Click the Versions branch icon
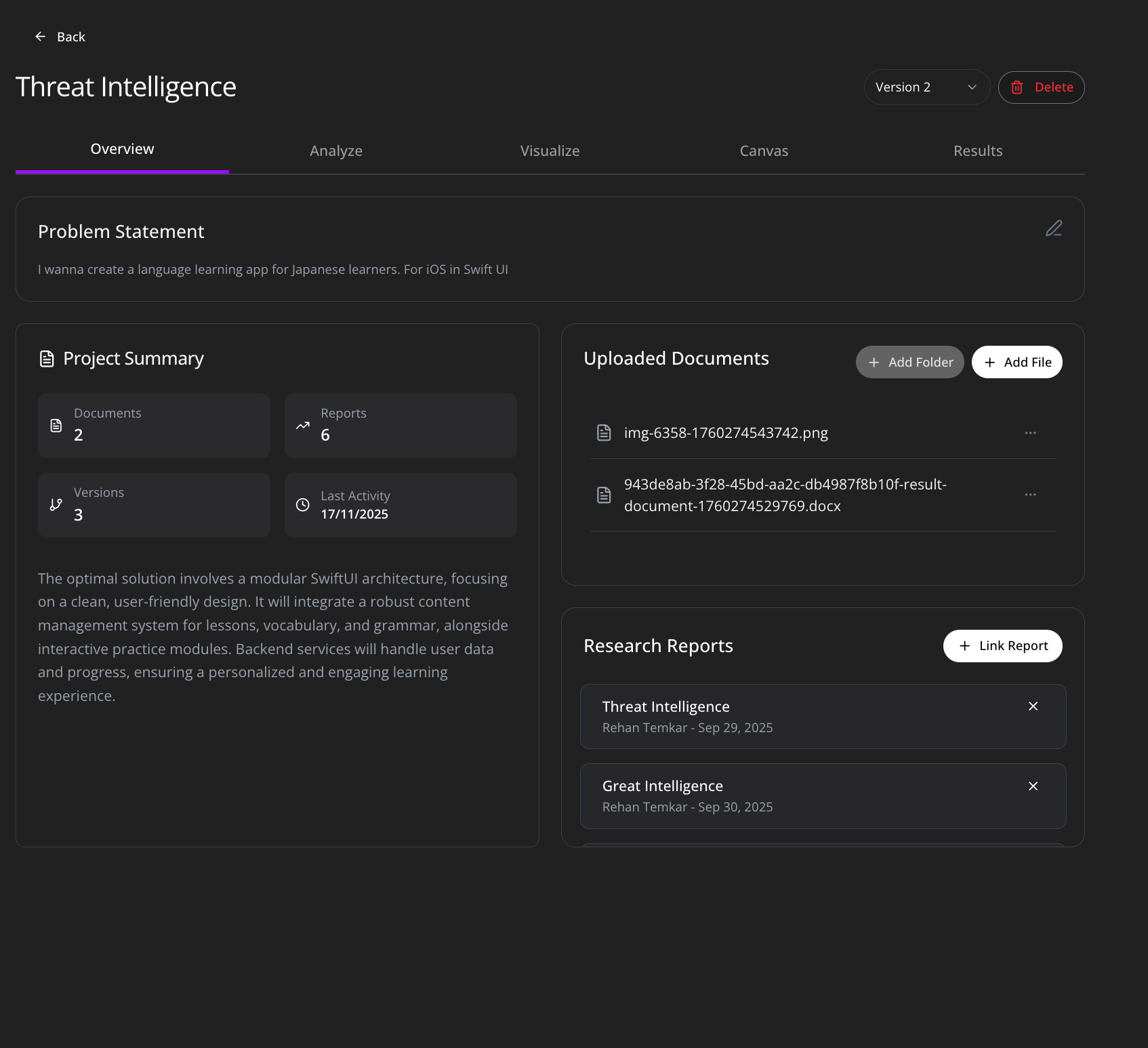Viewport: 1148px width, 1048px height. coord(56,504)
